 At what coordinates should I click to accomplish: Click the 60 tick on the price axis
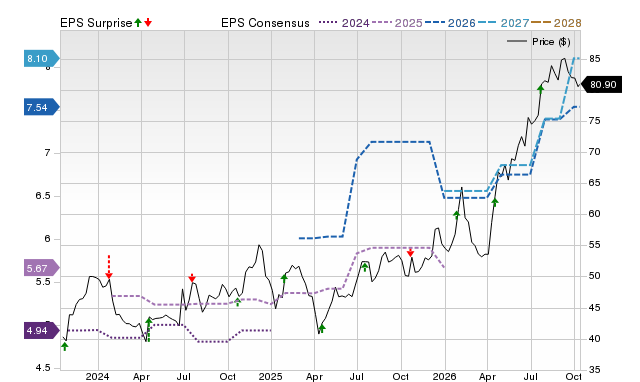tap(595, 214)
